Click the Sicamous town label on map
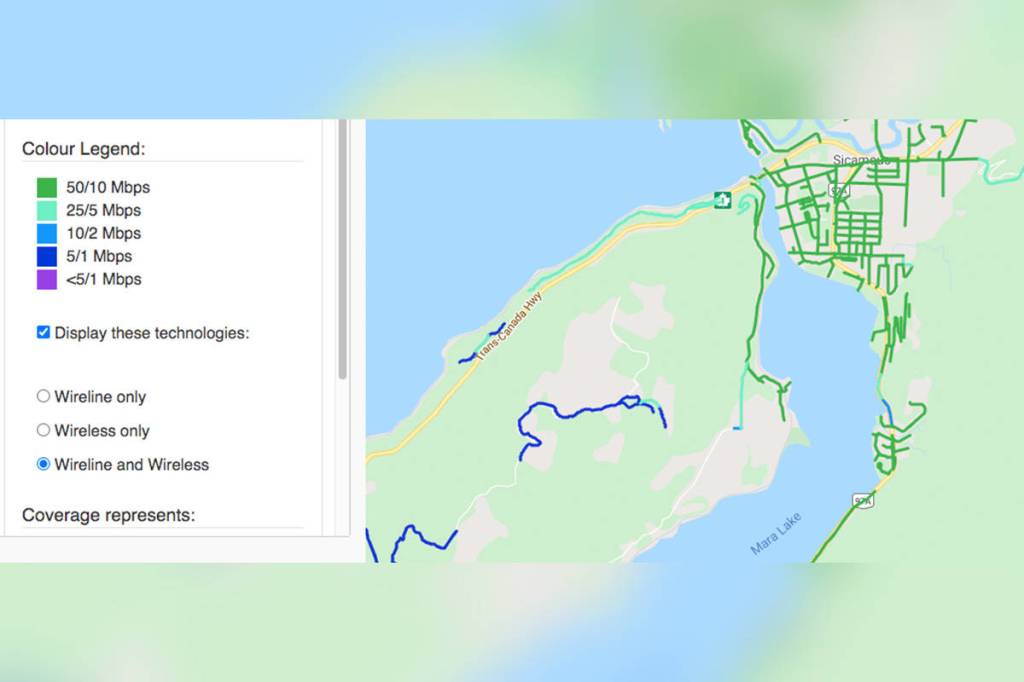Image resolution: width=1024 pixels, height=682 pixels. (860, 160)
